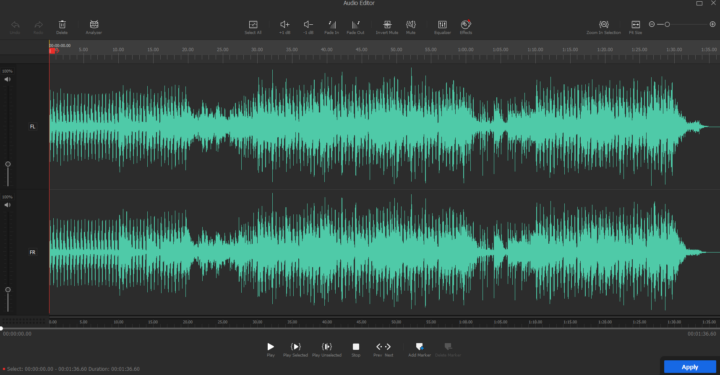Click Play Selected button

click(295, 347)
